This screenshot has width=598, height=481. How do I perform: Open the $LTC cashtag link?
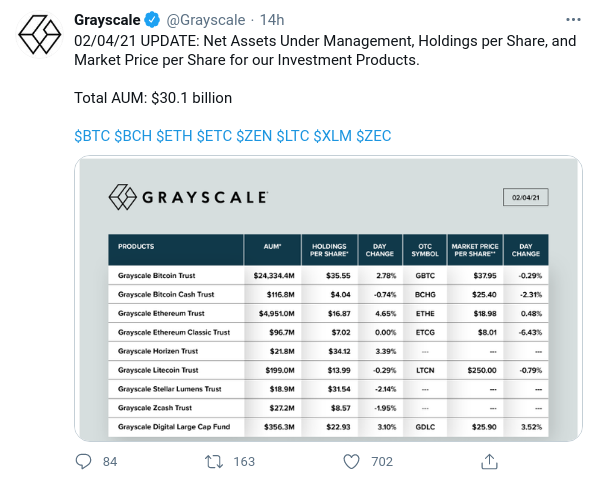click(x=293, y=136)
